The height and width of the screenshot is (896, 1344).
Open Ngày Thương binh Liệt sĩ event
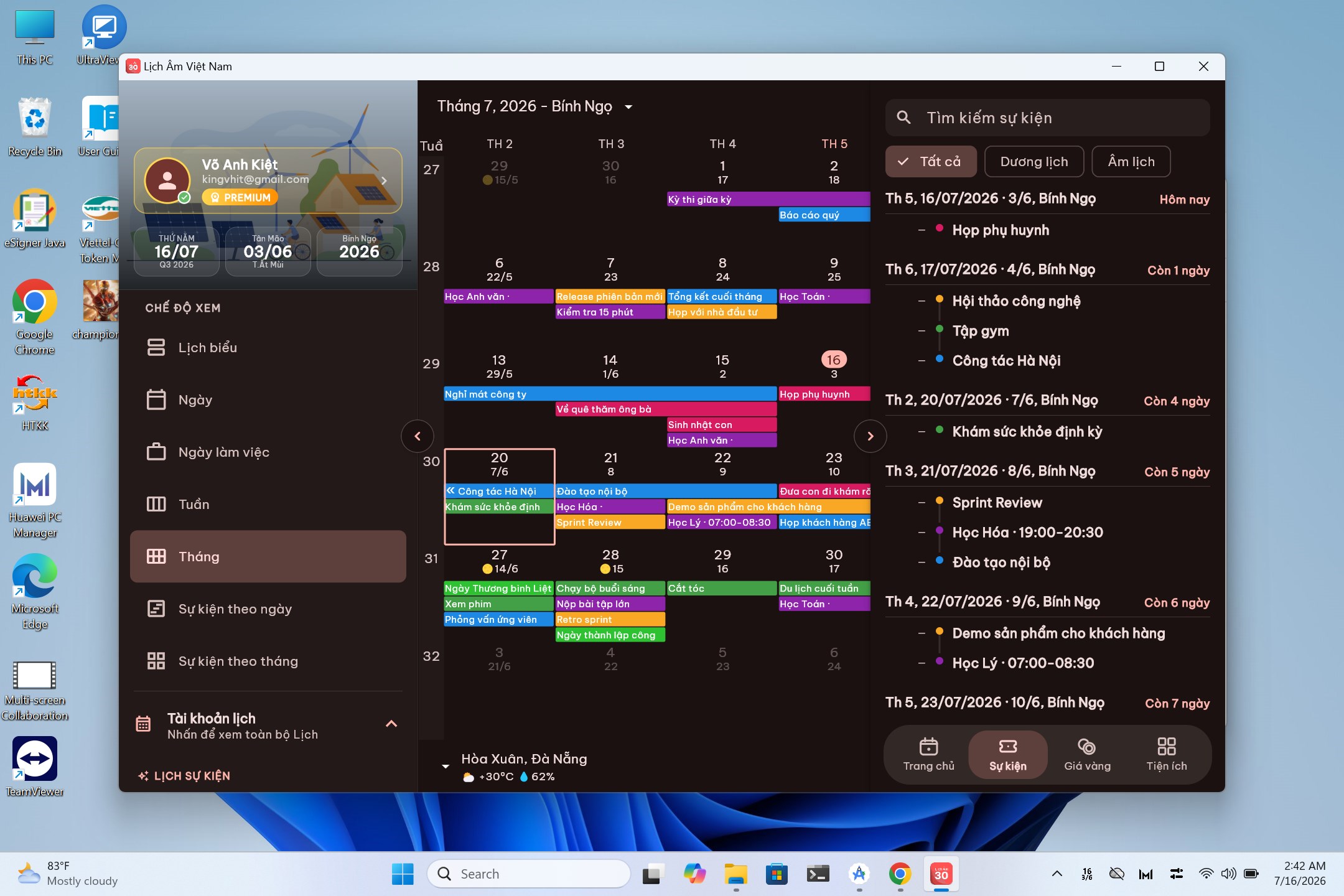[x=498, y=588]
